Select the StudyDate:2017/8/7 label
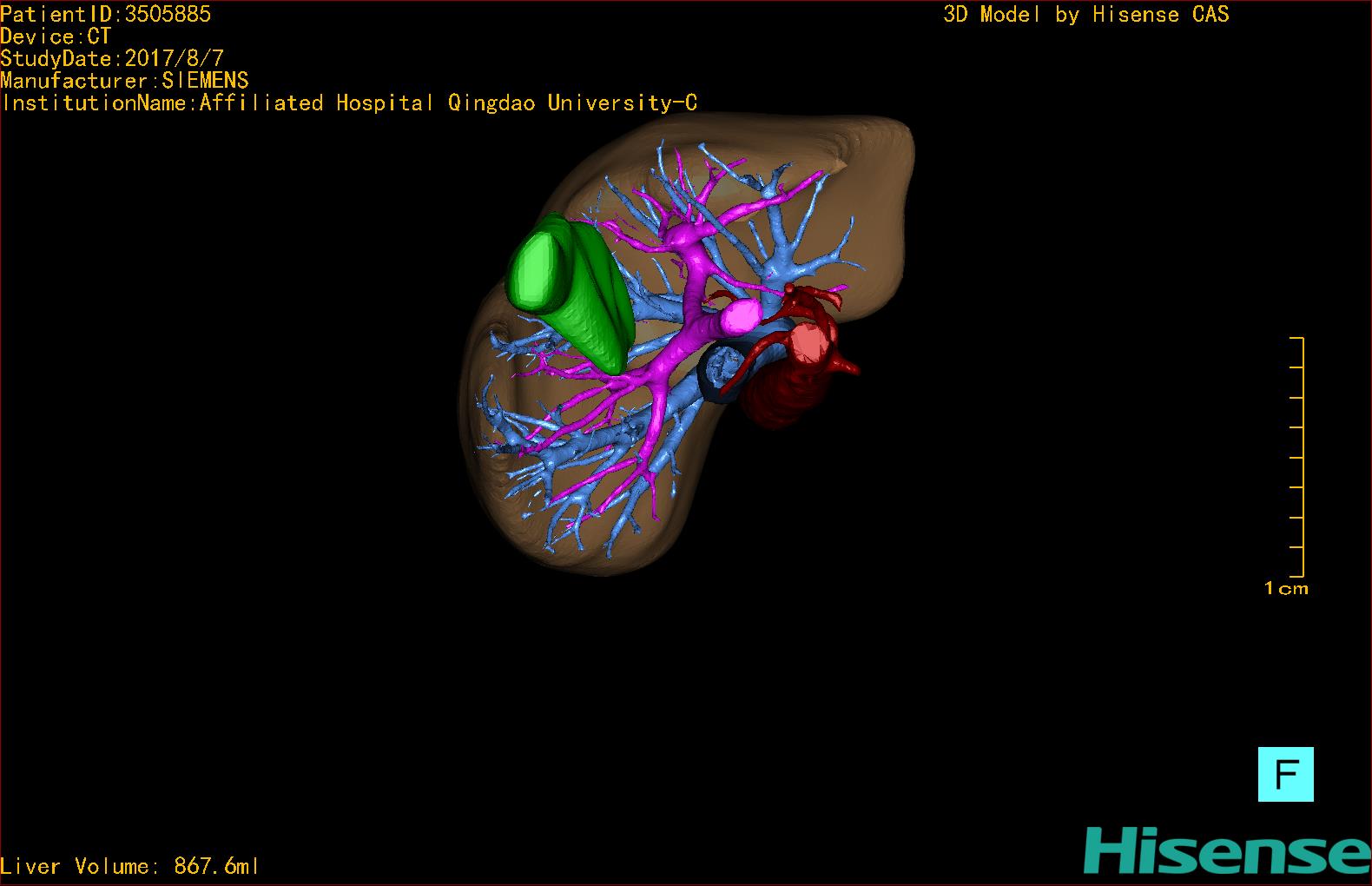The width and height of the screenshot is (1372, 886). 112,59
